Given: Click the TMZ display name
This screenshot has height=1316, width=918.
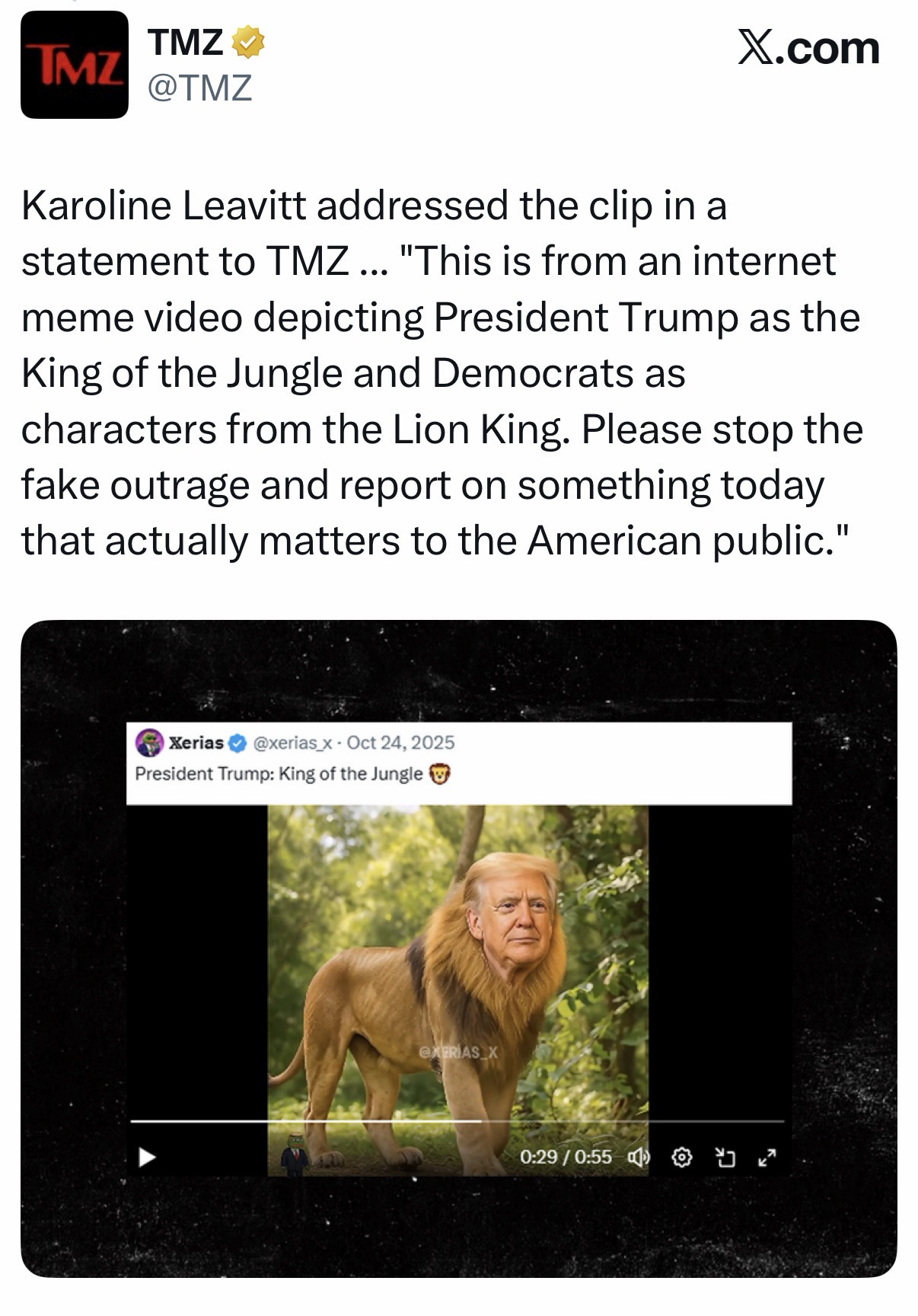Looking at the screenshot, I should pyautogui.click(x=186, y=42).
